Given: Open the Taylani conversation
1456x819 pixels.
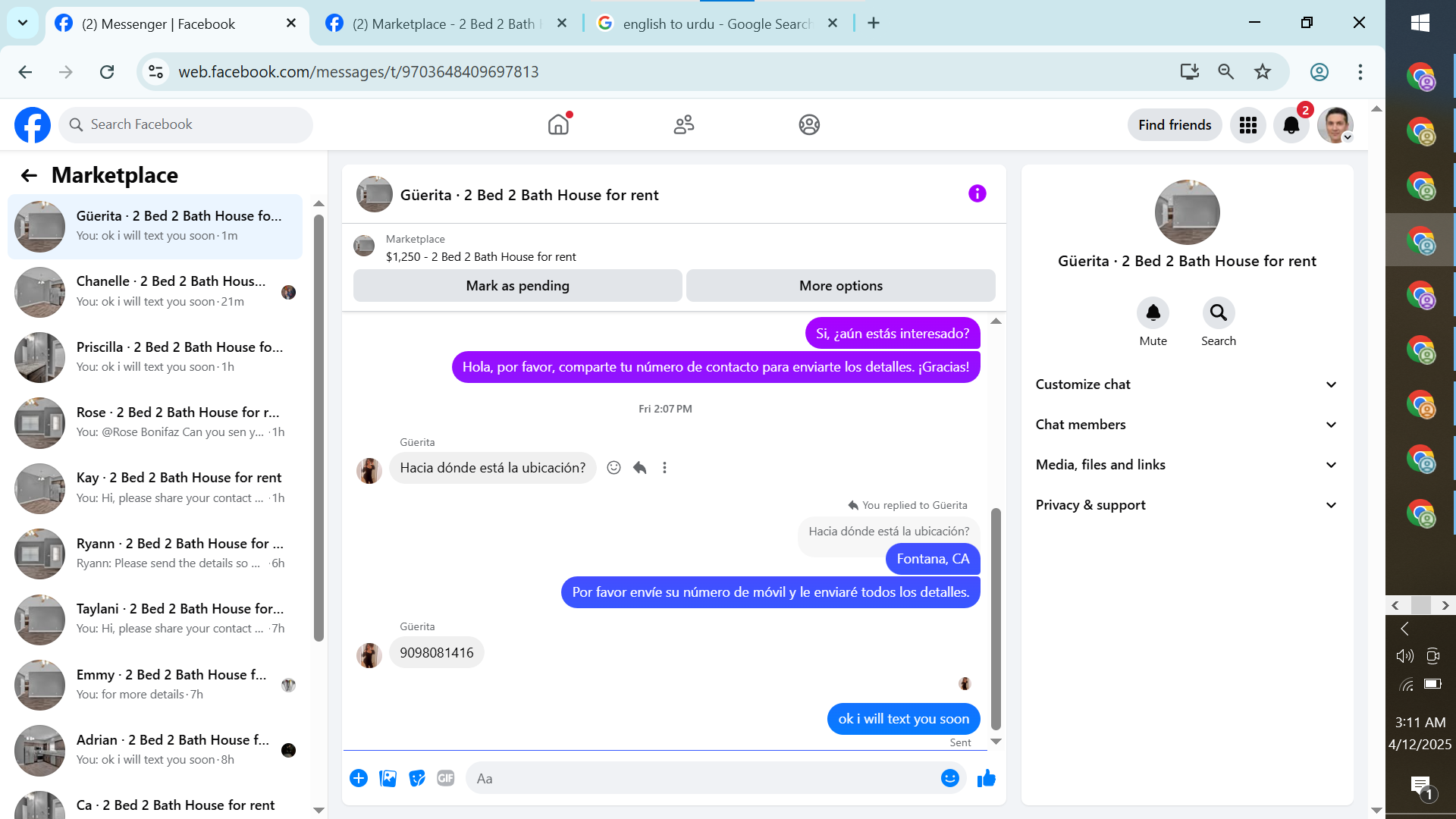Looking at the screenshot, I should (x=155, y=619).
